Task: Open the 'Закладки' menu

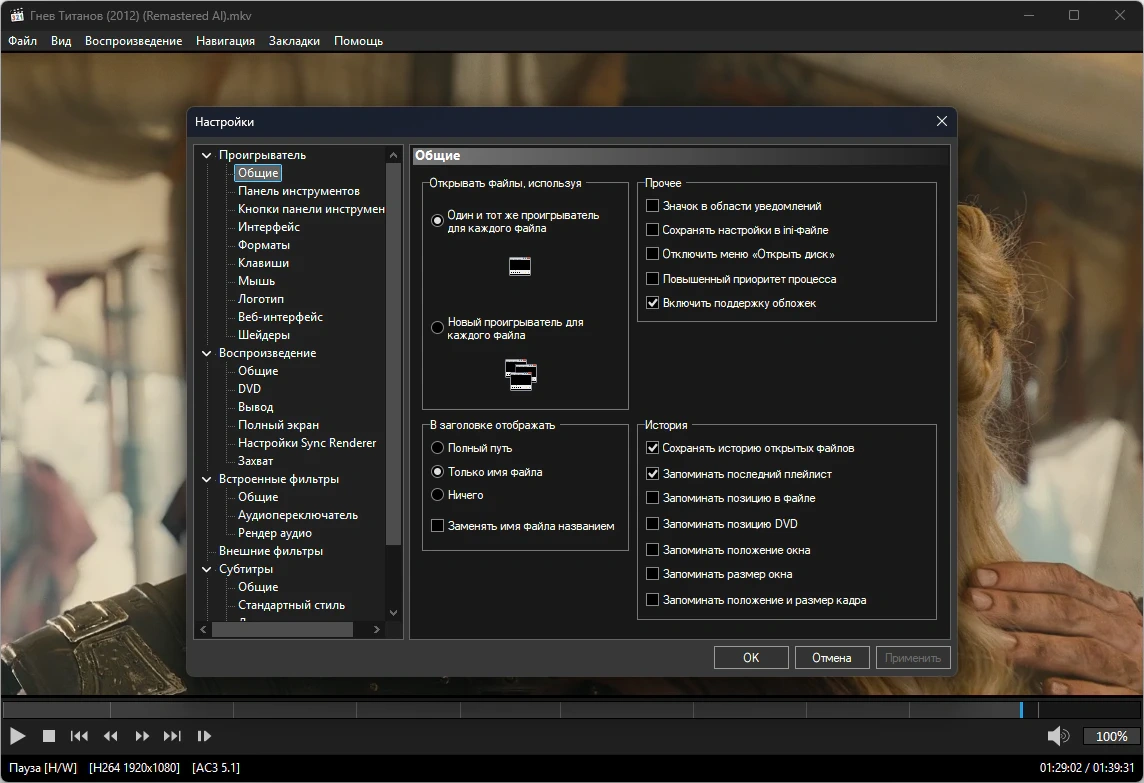Action: tap(294, 41)
